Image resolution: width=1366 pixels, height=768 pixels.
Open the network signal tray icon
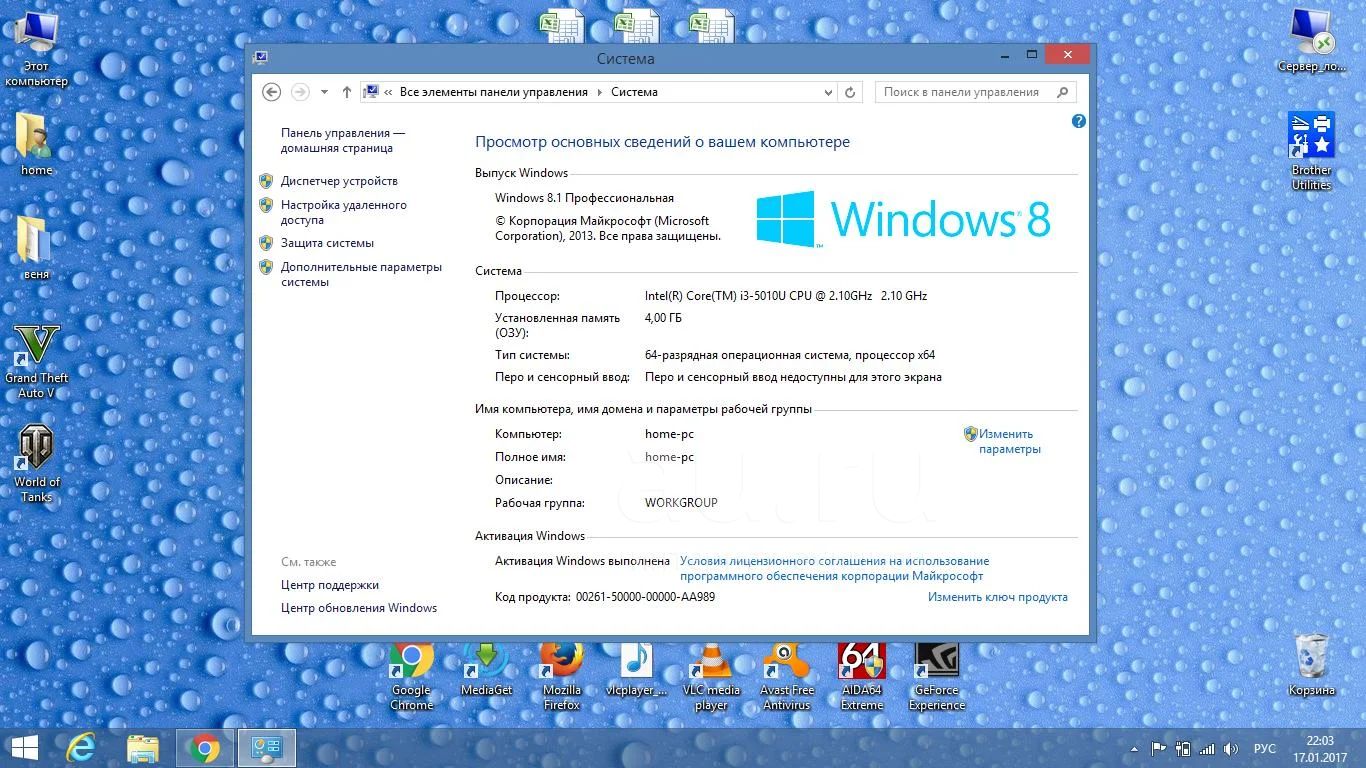pos(1207,749)
